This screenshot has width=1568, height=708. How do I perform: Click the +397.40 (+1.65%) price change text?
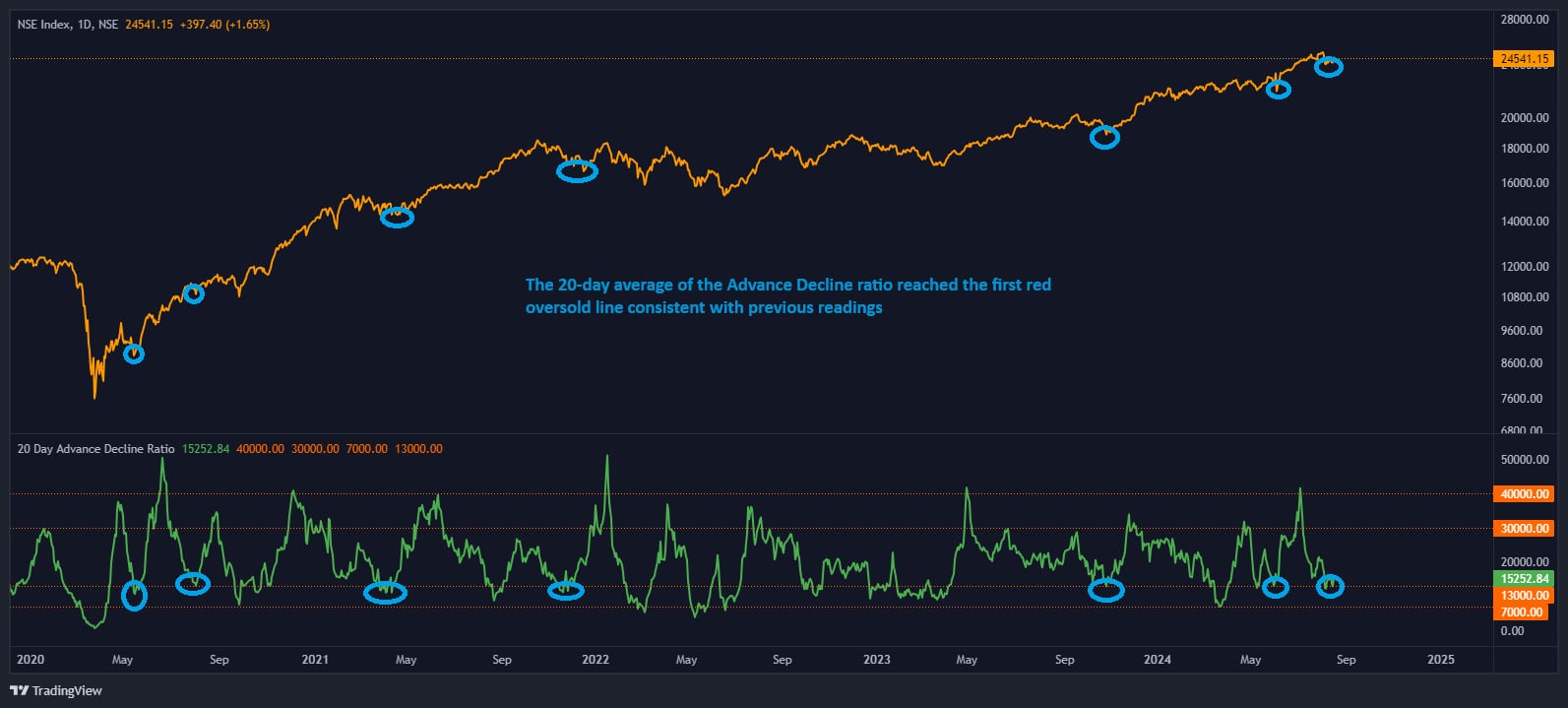[x=224, y=25]
